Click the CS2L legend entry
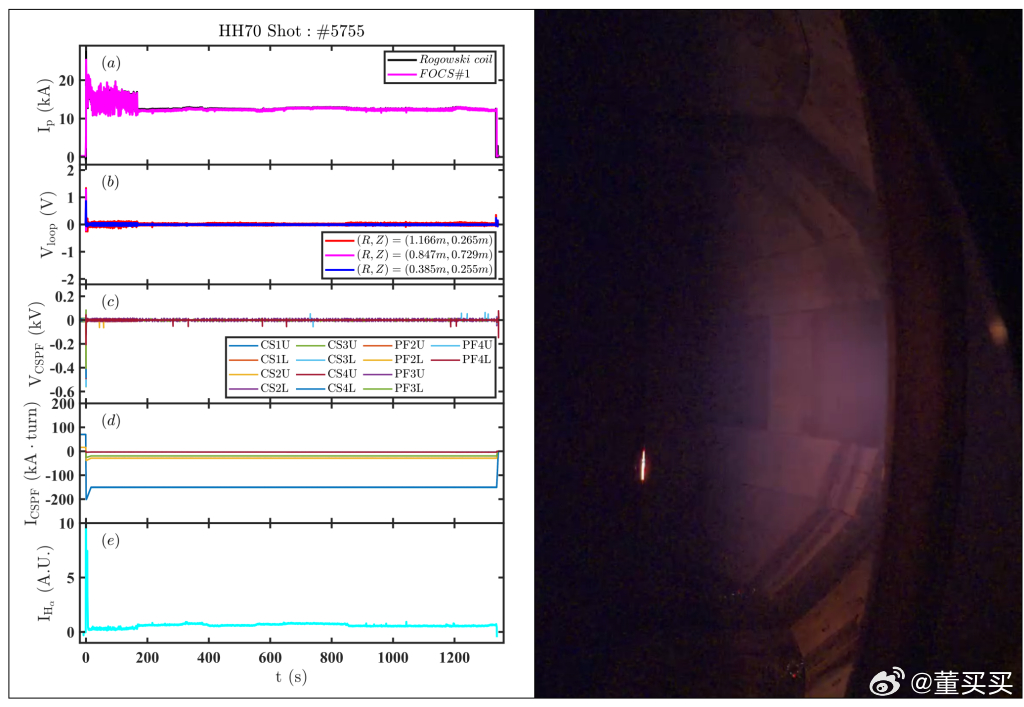The height and width of the screenshot is (707, 1024). click(x=259, y=388)
